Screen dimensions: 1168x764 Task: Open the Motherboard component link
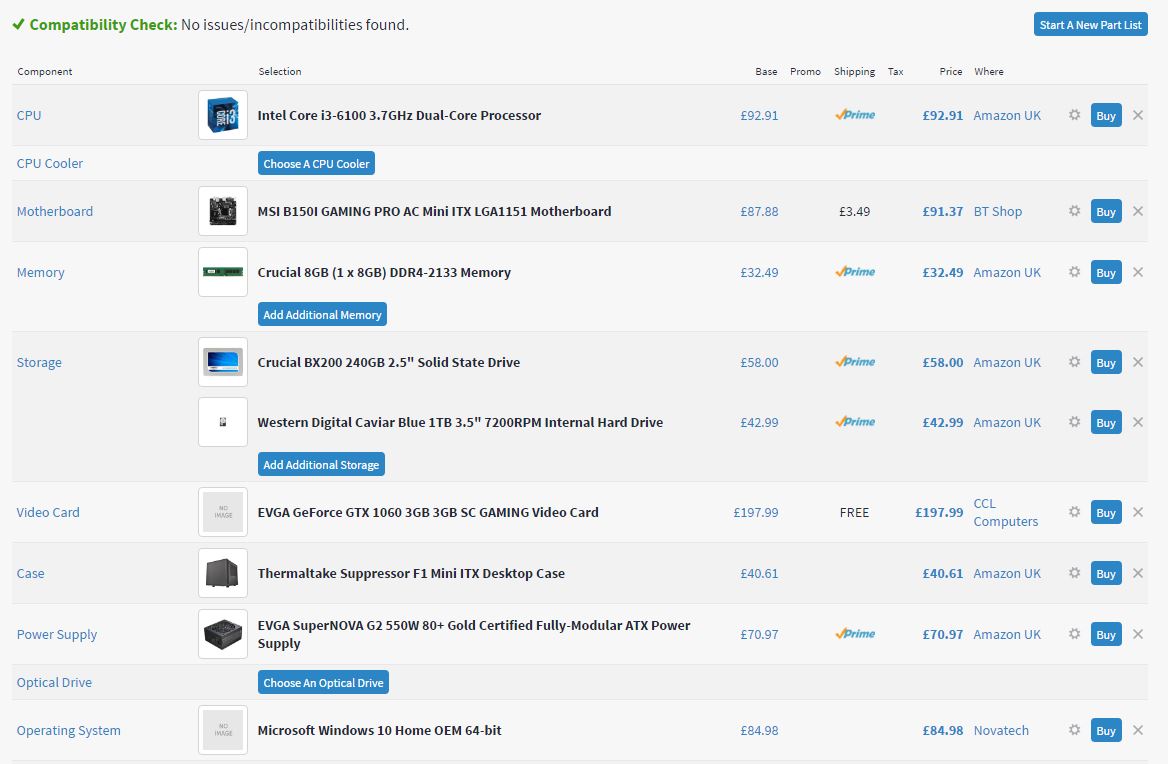55,211
